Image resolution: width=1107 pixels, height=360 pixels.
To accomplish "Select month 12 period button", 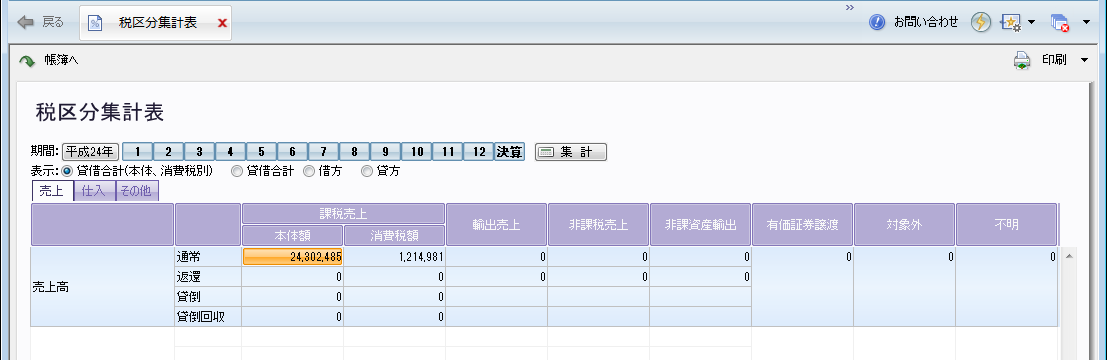I will tap(479, 152).
